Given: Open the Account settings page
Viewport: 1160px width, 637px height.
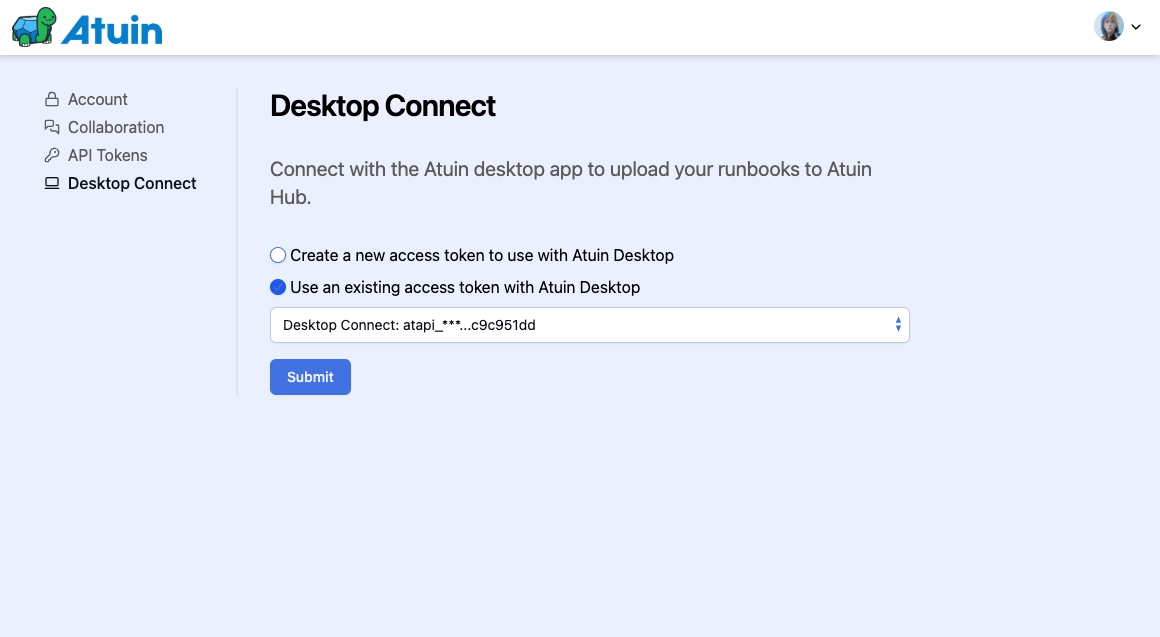Looking at the screenshot, I should point(98,99).
